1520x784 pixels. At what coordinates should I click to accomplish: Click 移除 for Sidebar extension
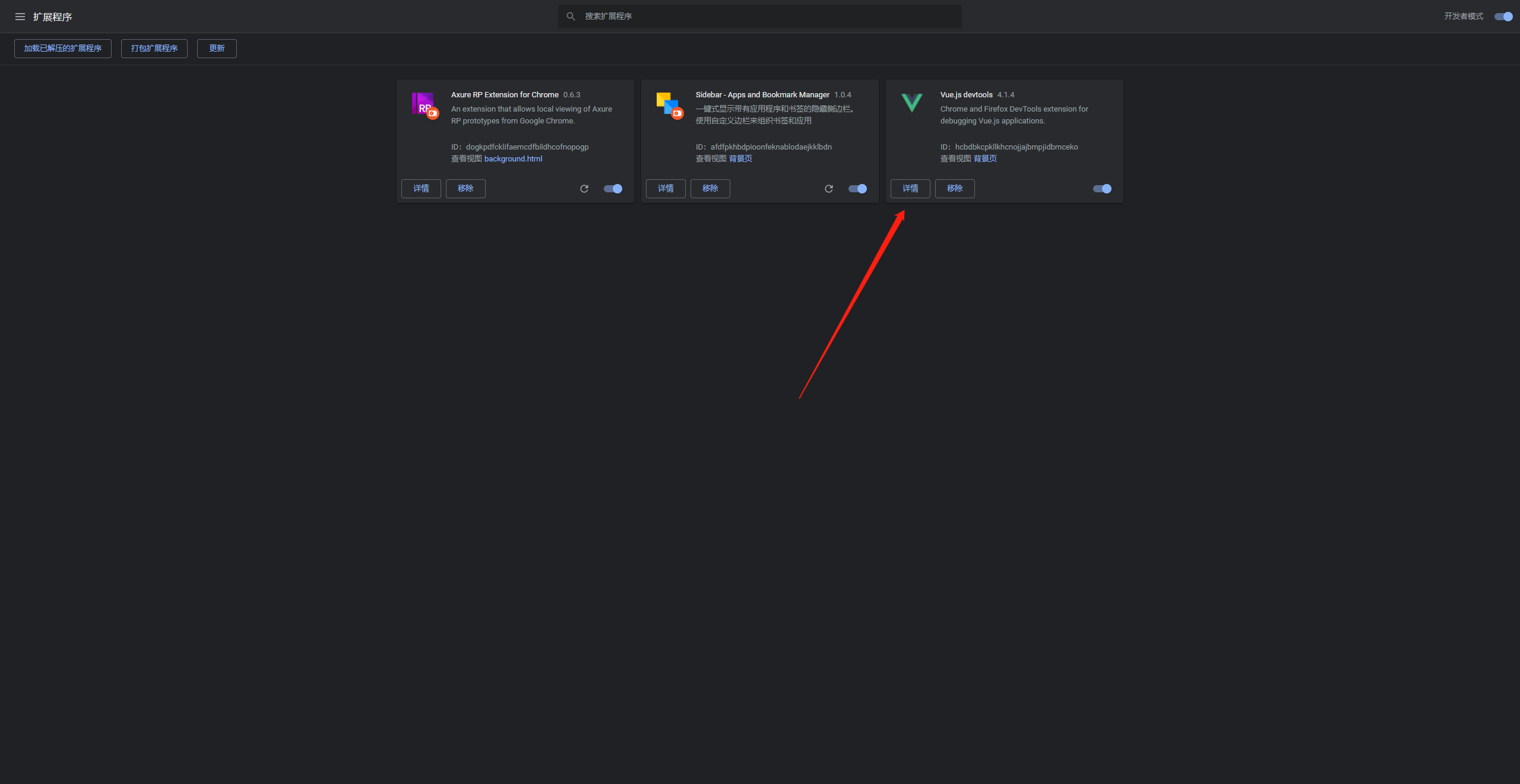(710, 189)
